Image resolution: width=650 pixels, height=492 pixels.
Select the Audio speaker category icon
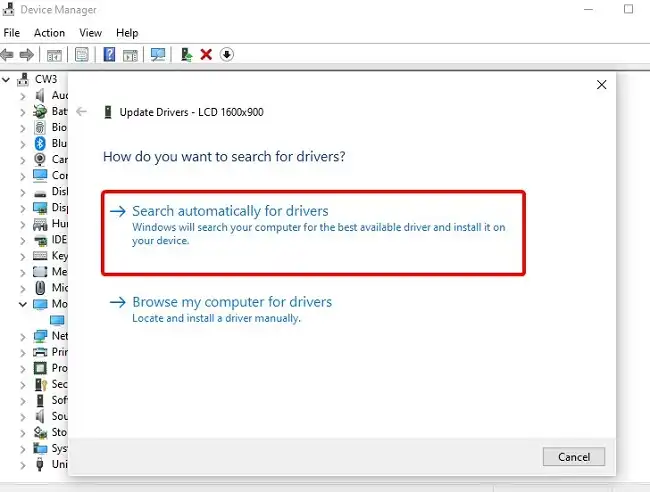click(x=40, y=95)
